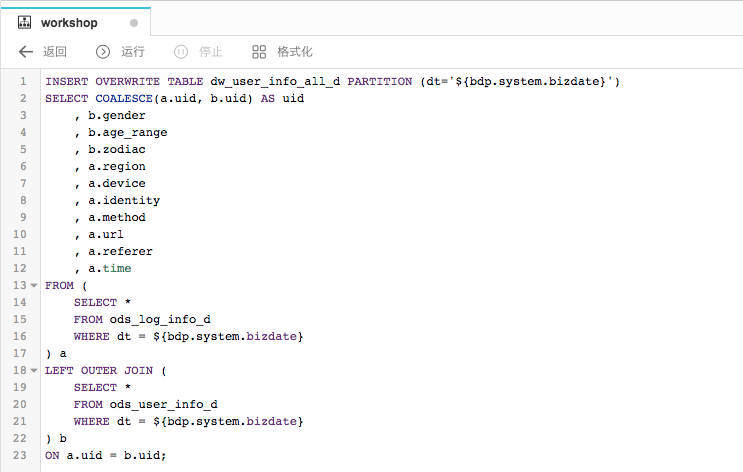Click the text 'b.zodiac'
Image resolution: width=743 pixels, height=472 pixels.
pos(117,149)
